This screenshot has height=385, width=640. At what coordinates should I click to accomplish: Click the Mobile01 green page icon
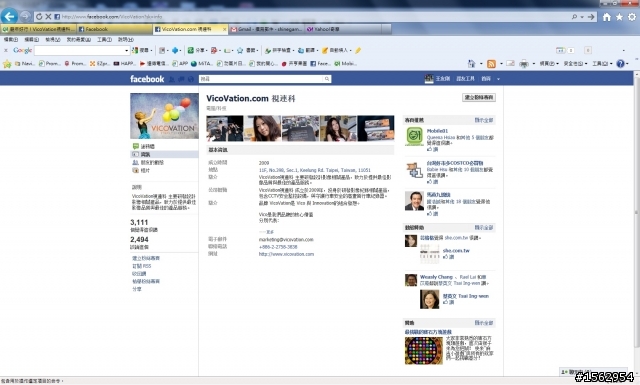(x=414, y=136)
